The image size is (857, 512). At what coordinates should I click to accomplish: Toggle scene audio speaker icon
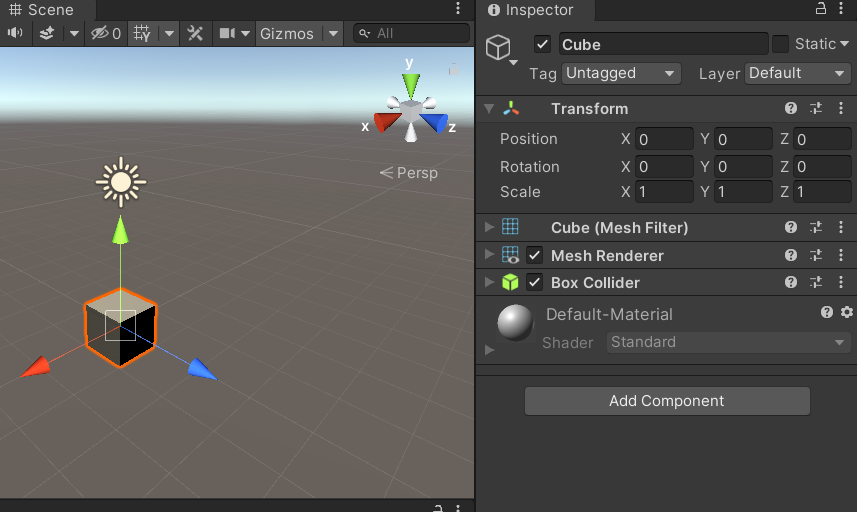click(x=15, y=33)
